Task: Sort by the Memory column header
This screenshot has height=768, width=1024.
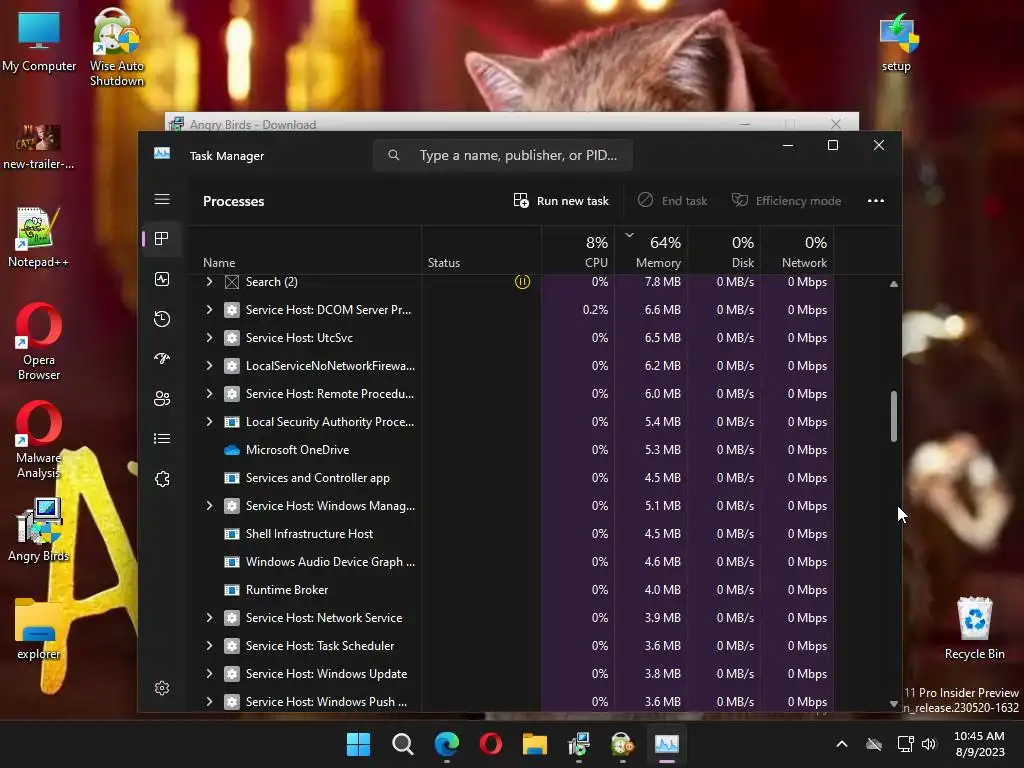Action: pyautogui.click(x=651, y=251)
